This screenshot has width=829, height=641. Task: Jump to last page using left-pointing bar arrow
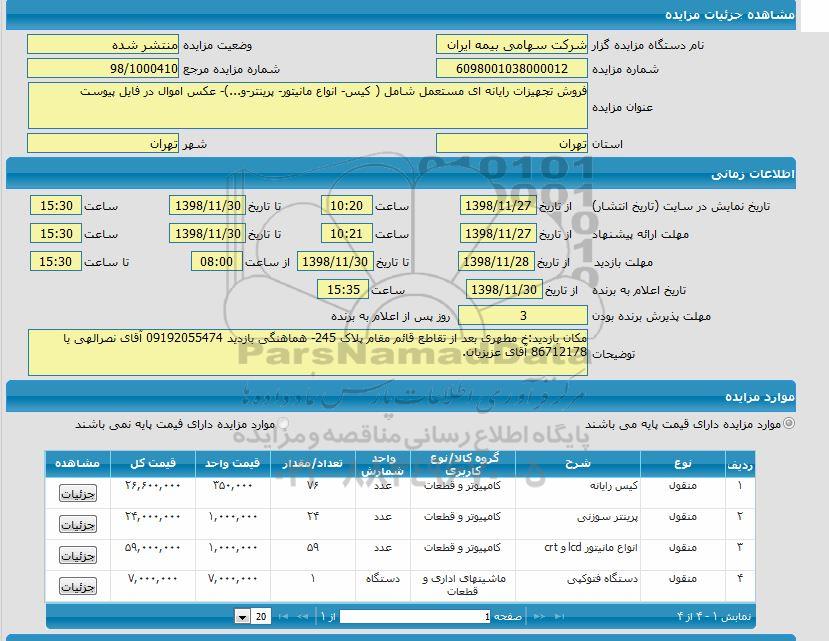coord(283,617)
